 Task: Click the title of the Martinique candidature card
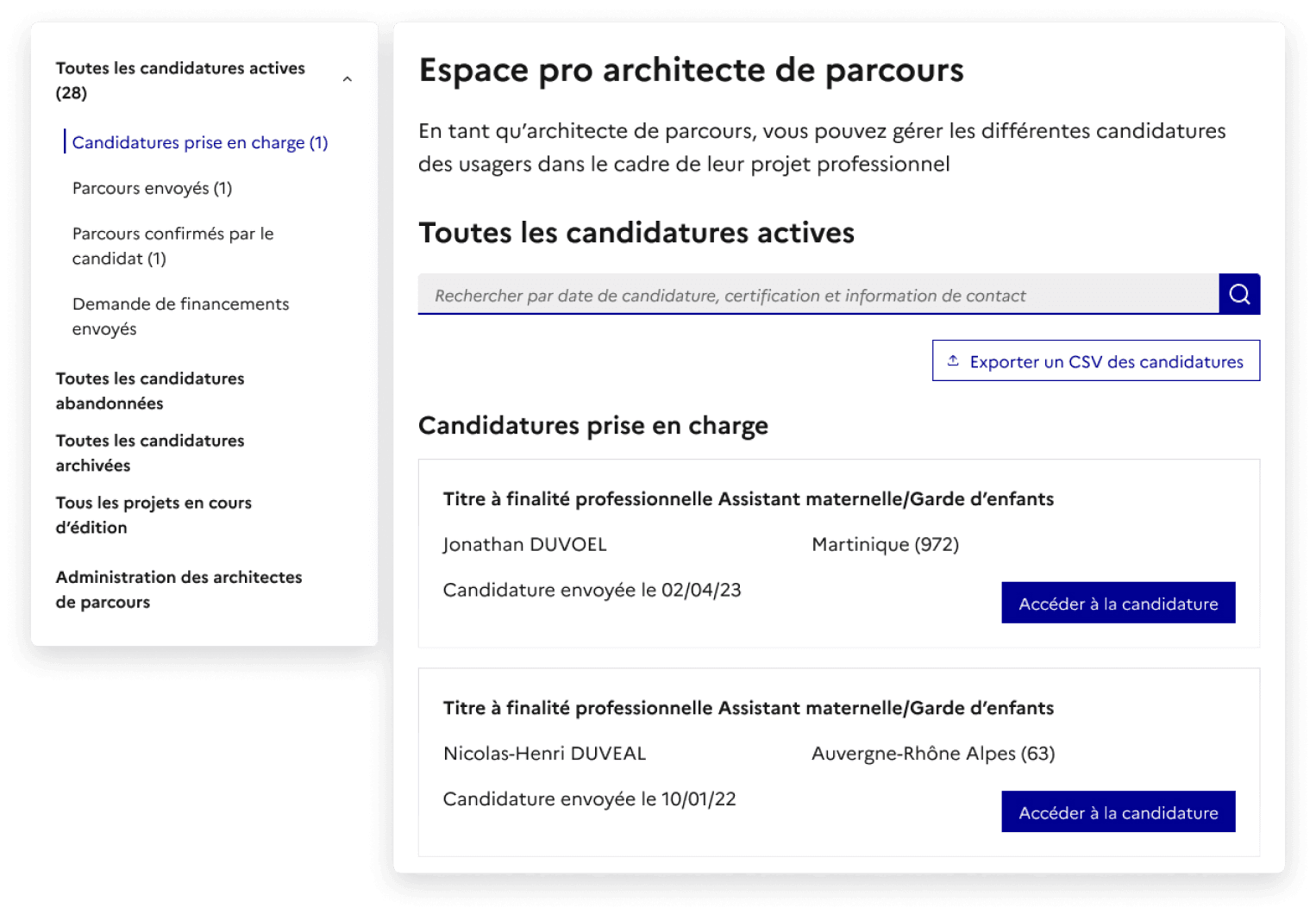click(748, 499)
